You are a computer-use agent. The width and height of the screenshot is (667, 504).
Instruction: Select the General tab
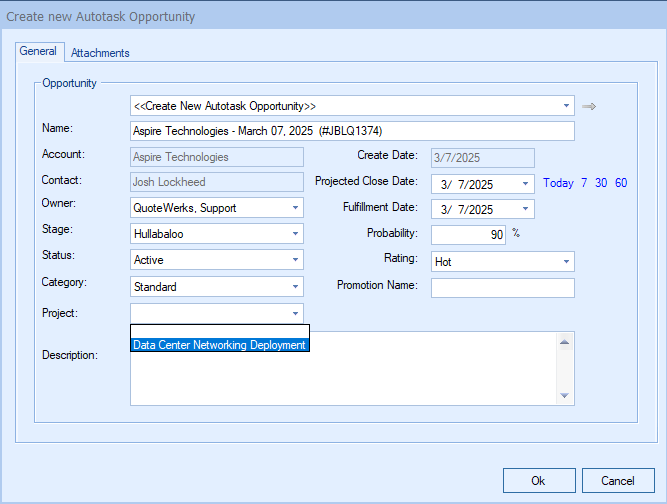pyautogui.click(x=38, y=52)
